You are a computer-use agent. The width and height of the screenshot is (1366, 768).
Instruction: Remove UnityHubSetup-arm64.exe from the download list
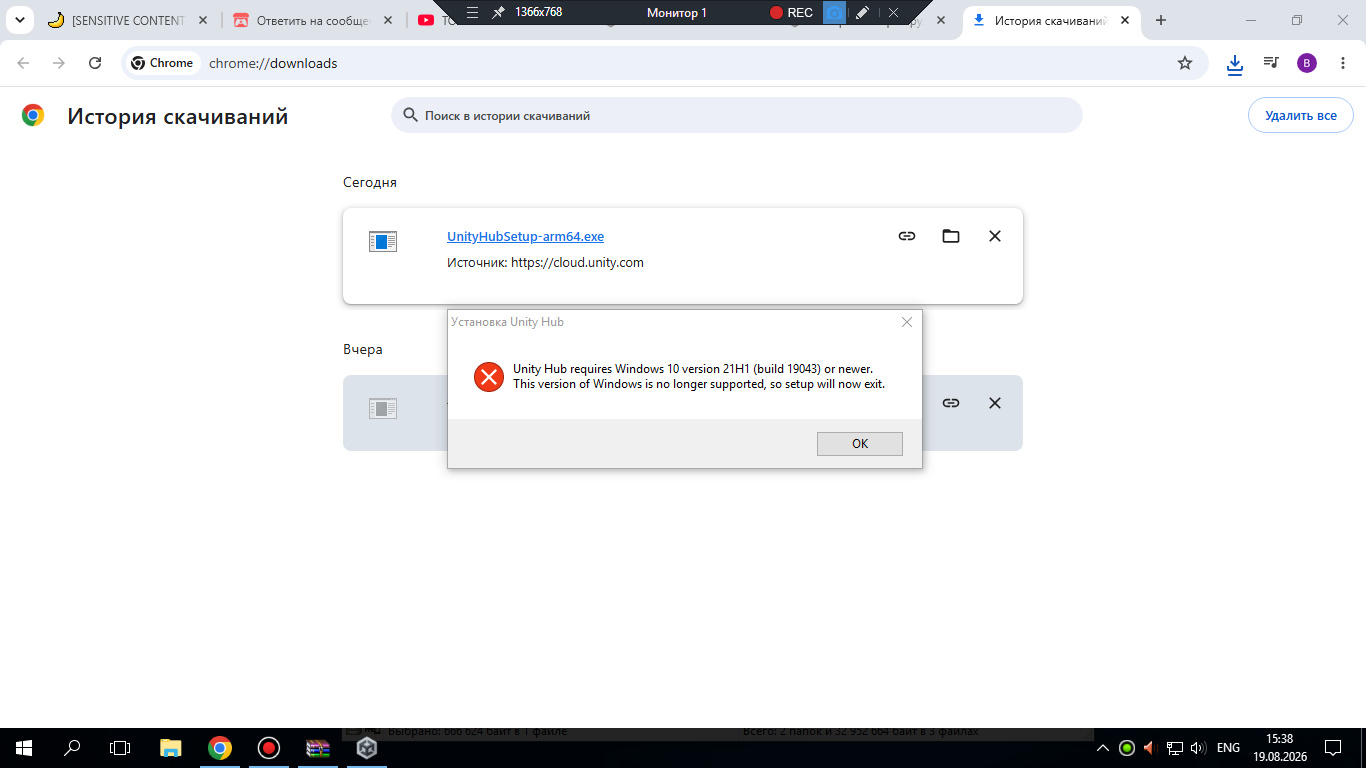pos(995,236)
